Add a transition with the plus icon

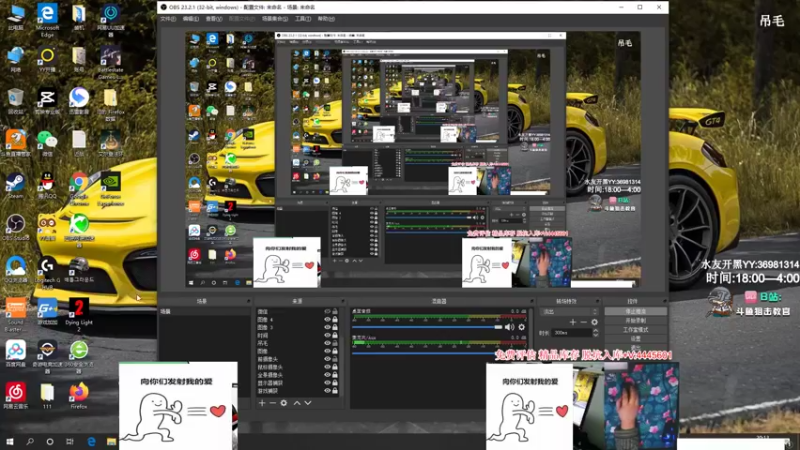tap(572, 322)
